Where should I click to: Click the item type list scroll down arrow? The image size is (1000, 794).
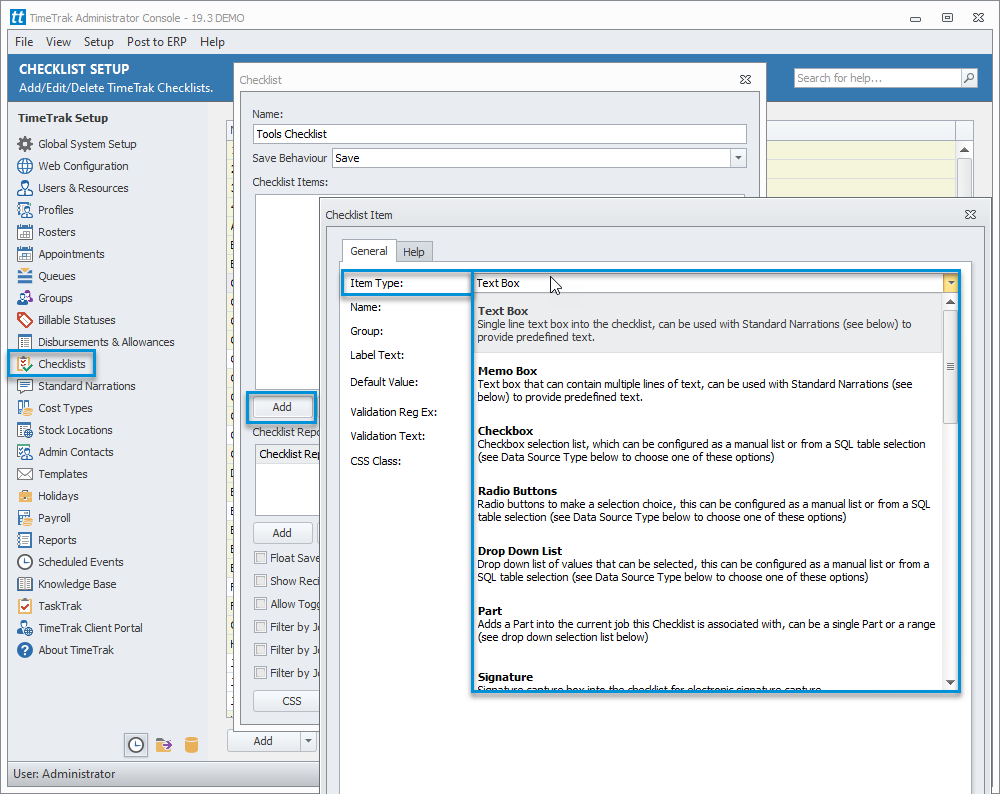[950, 682]
